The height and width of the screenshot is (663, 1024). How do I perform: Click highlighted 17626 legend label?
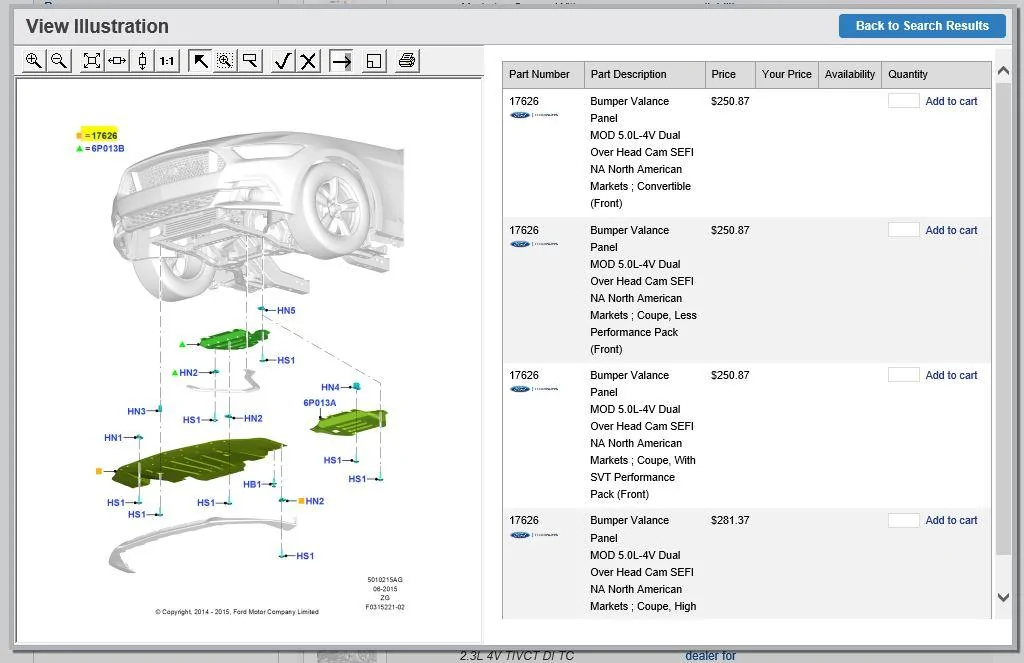tap(101, 135)
